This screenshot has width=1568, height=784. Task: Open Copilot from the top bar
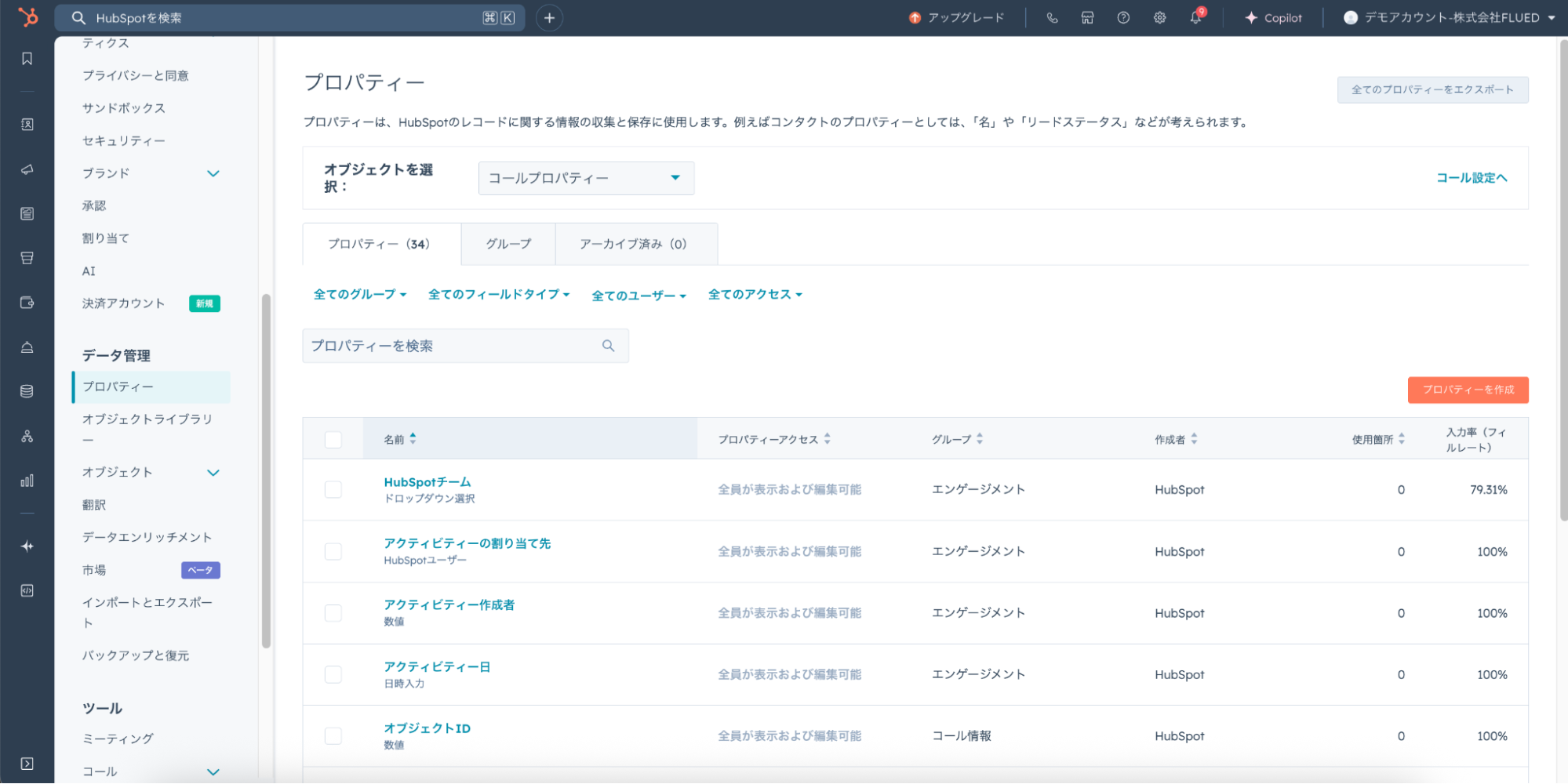tap(1273, 18)
